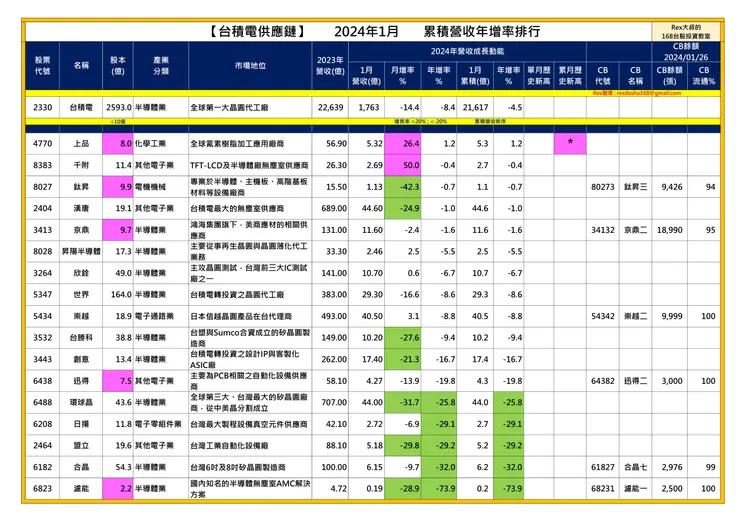
Task: Open the rexdashu168@gmail.com email address
Action: tap(648, 93)
